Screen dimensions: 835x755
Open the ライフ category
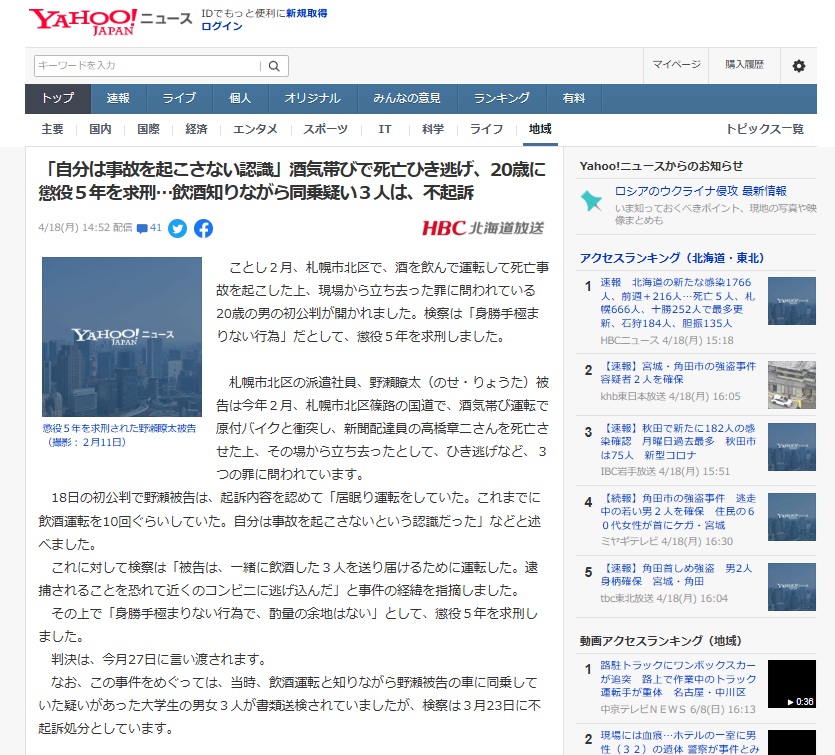486,129
